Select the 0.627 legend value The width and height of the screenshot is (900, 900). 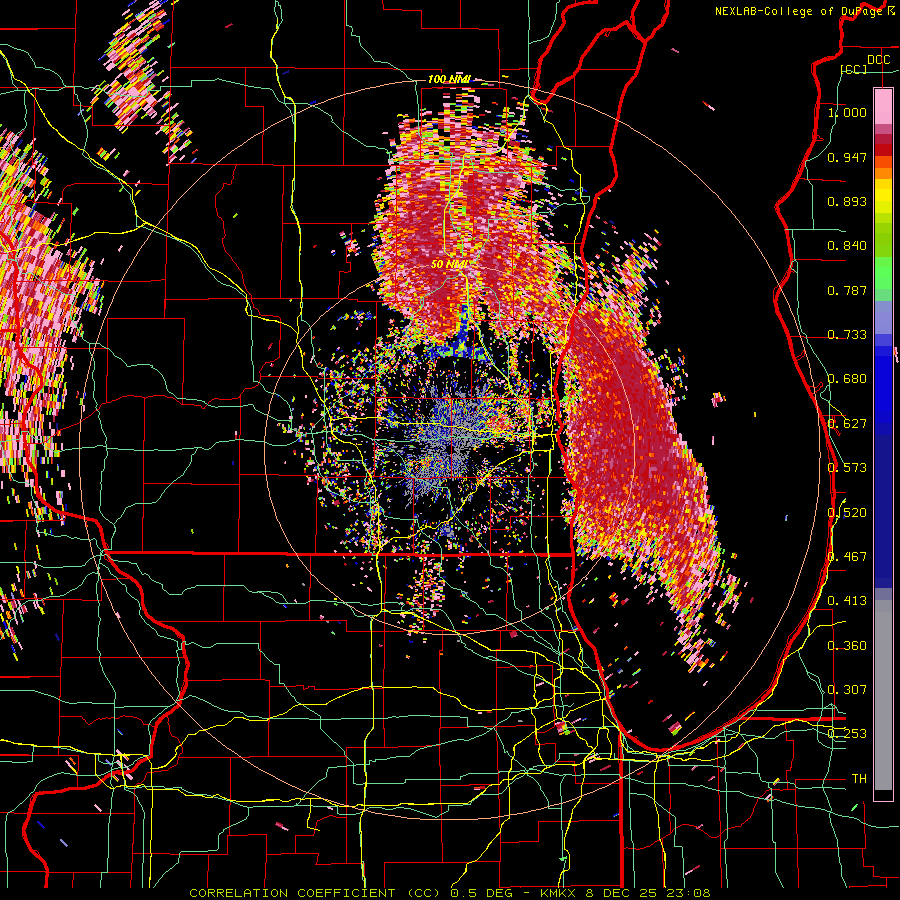[847, 424]
